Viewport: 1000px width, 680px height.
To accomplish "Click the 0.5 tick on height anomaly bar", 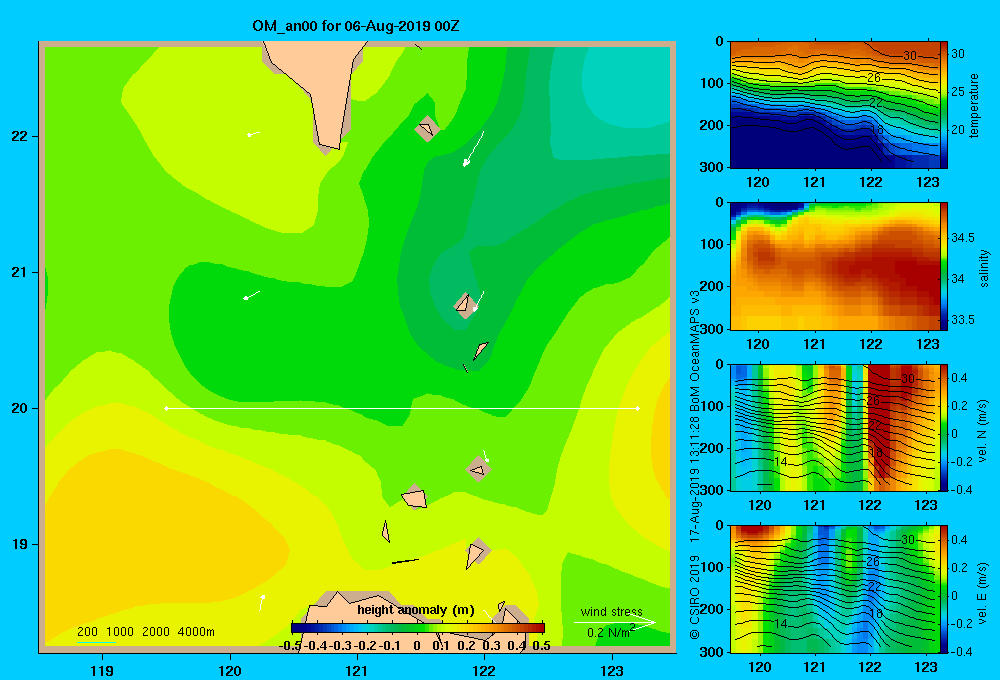I will tap(541, 646).
